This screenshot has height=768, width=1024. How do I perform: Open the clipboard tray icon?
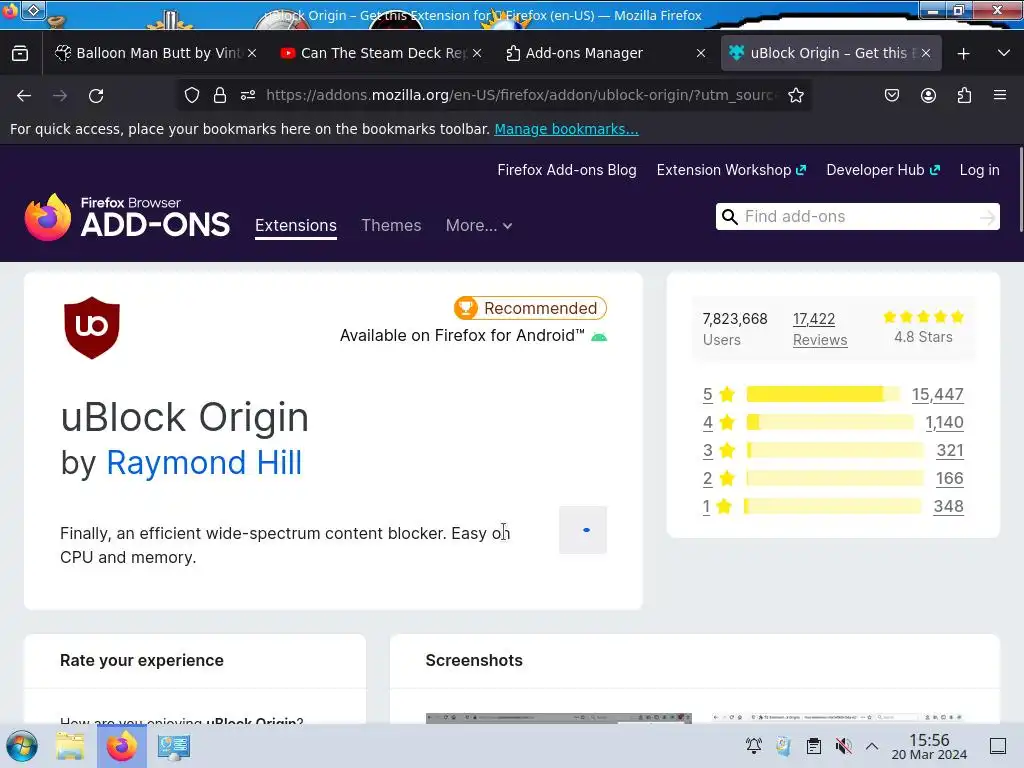pos(814,746)
